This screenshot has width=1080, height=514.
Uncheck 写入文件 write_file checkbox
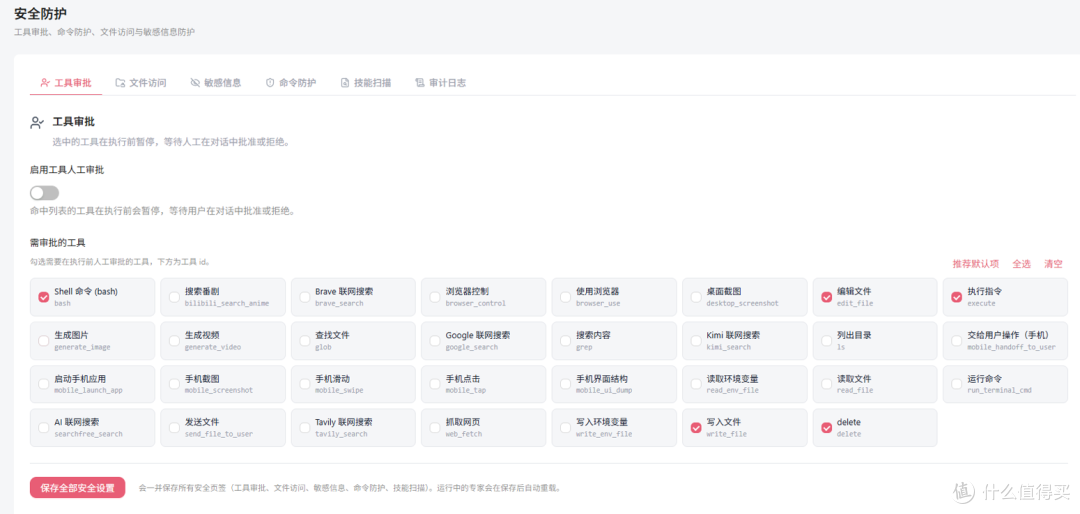[696, 428]
